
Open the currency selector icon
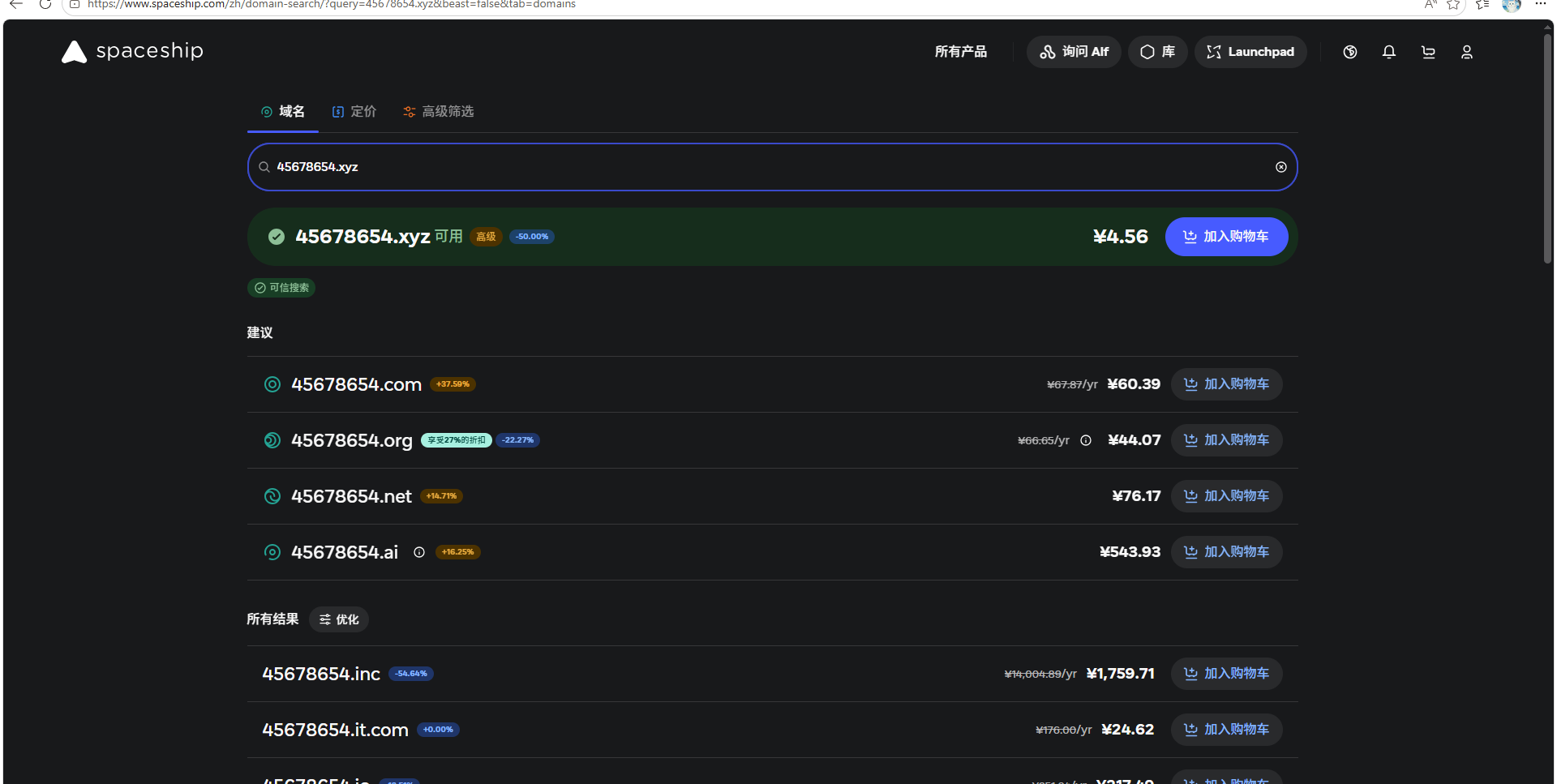[x=1350, y=52]
